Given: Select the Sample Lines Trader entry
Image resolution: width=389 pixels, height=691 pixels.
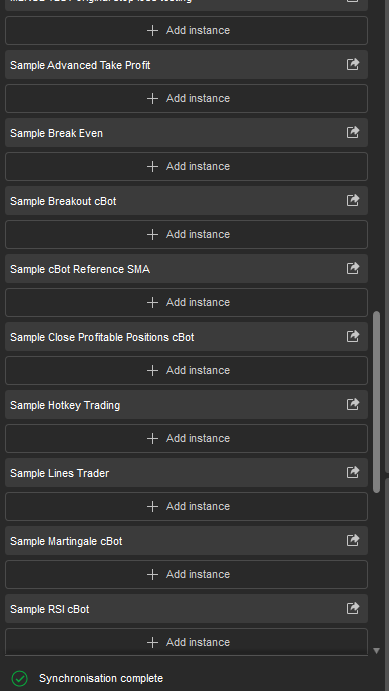Looking at the screenshot, I should (186, 472).
